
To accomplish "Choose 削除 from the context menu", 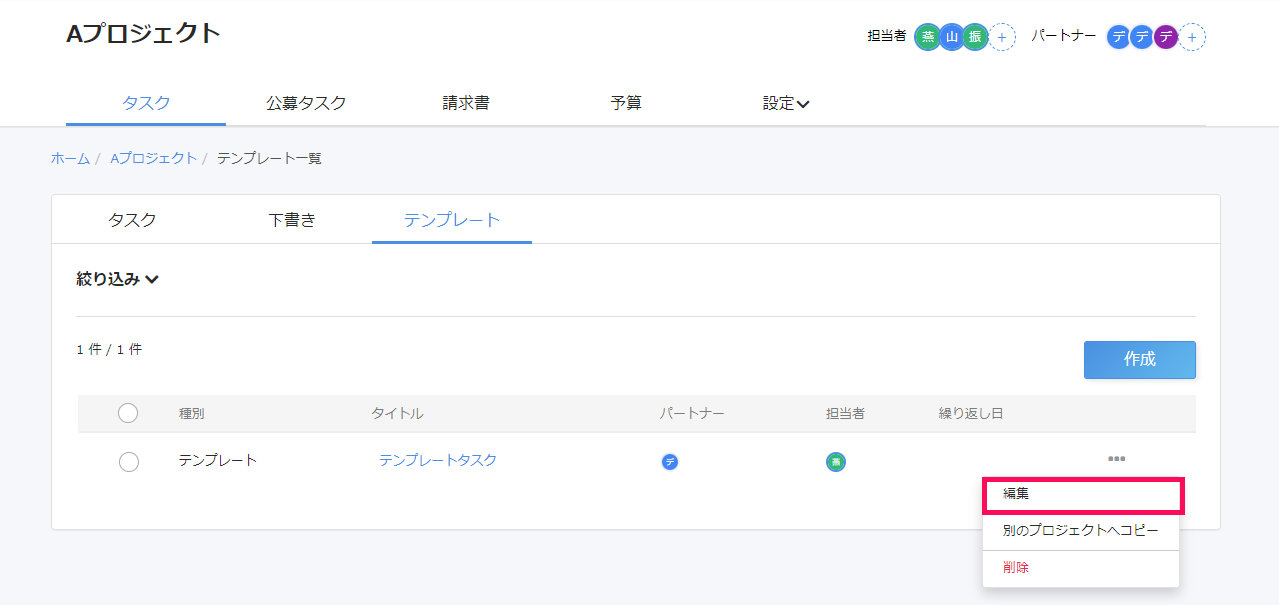I will pyautogui.click(x=1081, y=568).
